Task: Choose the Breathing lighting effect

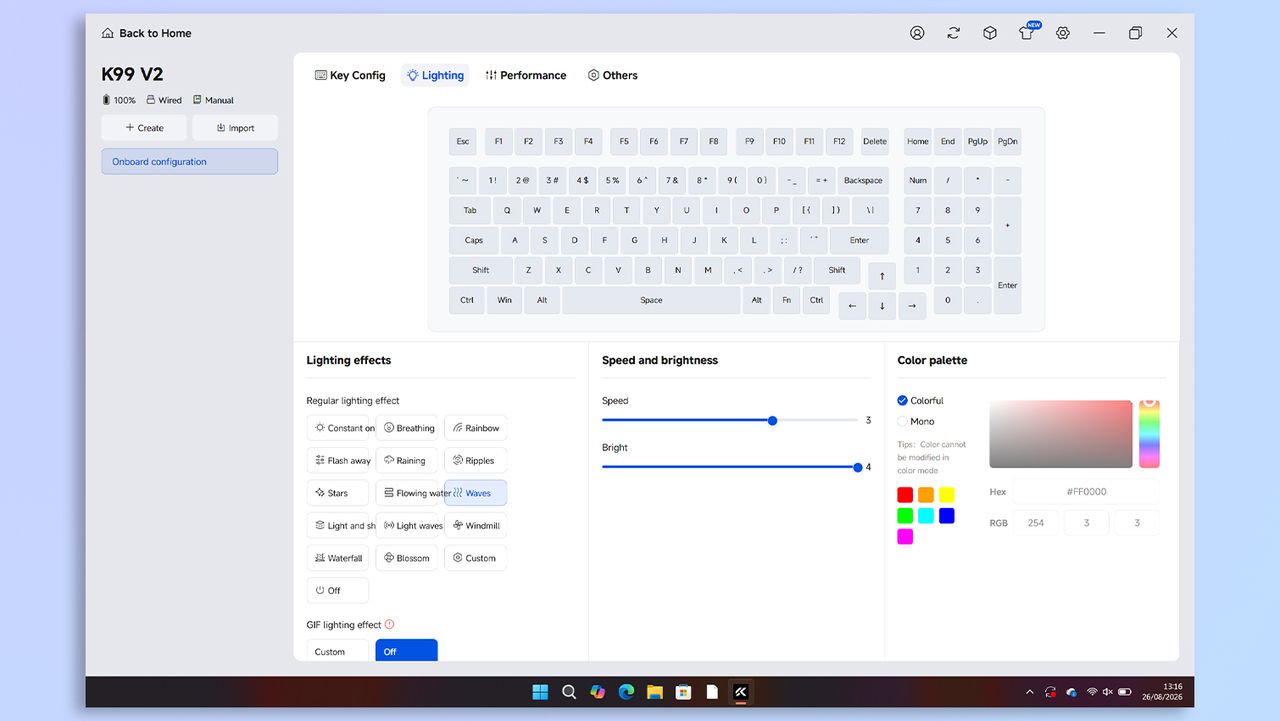Action: pos(407,428)
